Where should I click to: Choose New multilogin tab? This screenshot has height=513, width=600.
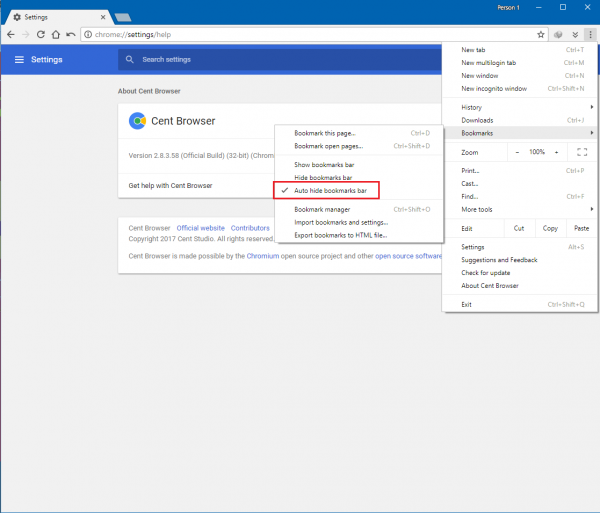point(520,63)
